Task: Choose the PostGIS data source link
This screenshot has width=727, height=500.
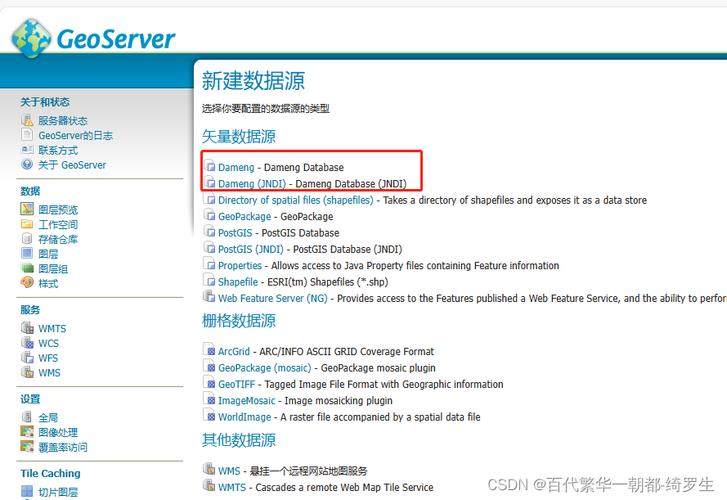Action: point(235,233)
